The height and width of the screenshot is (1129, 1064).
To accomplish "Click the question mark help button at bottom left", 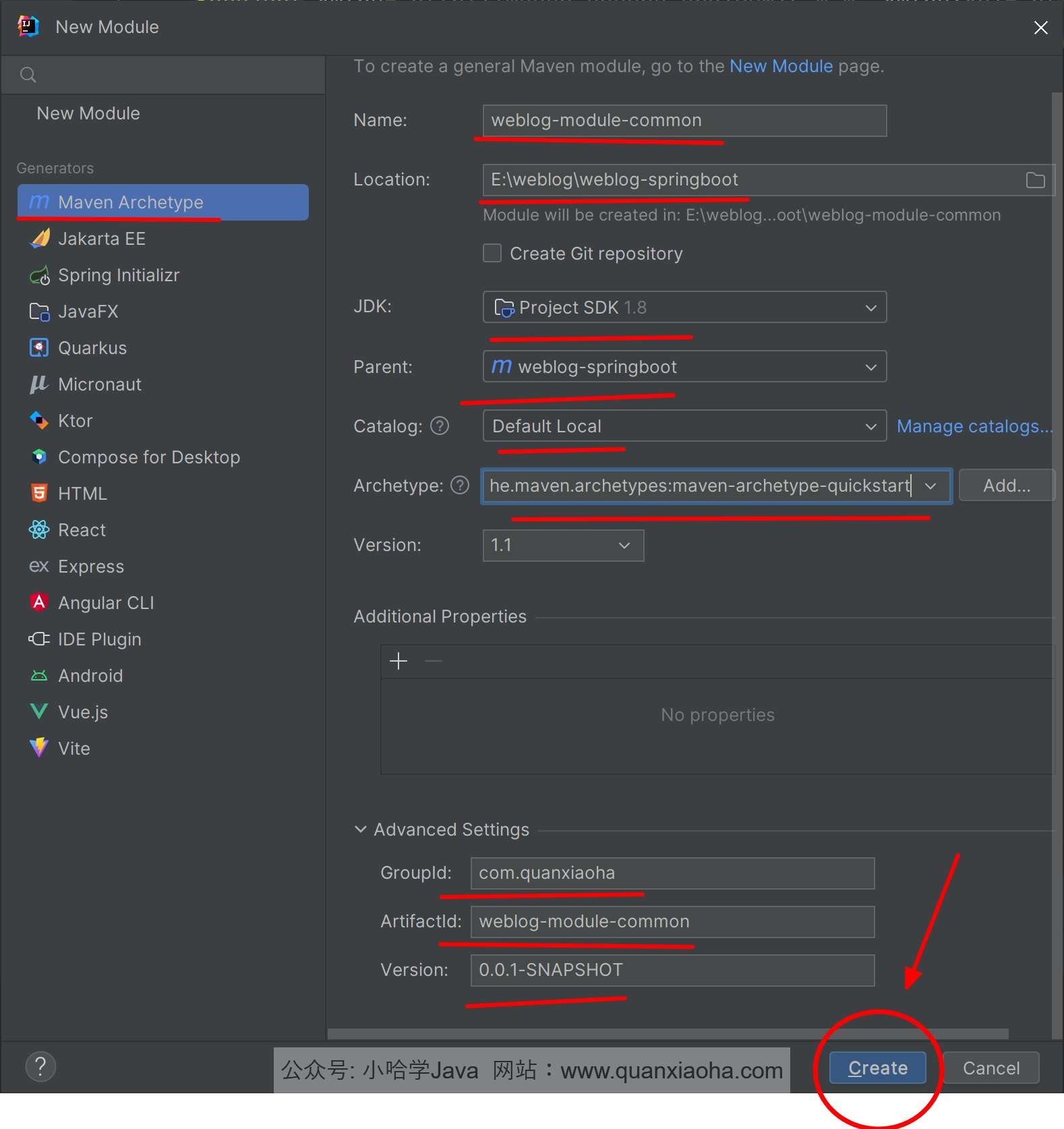I will [x=40, y=1066].
